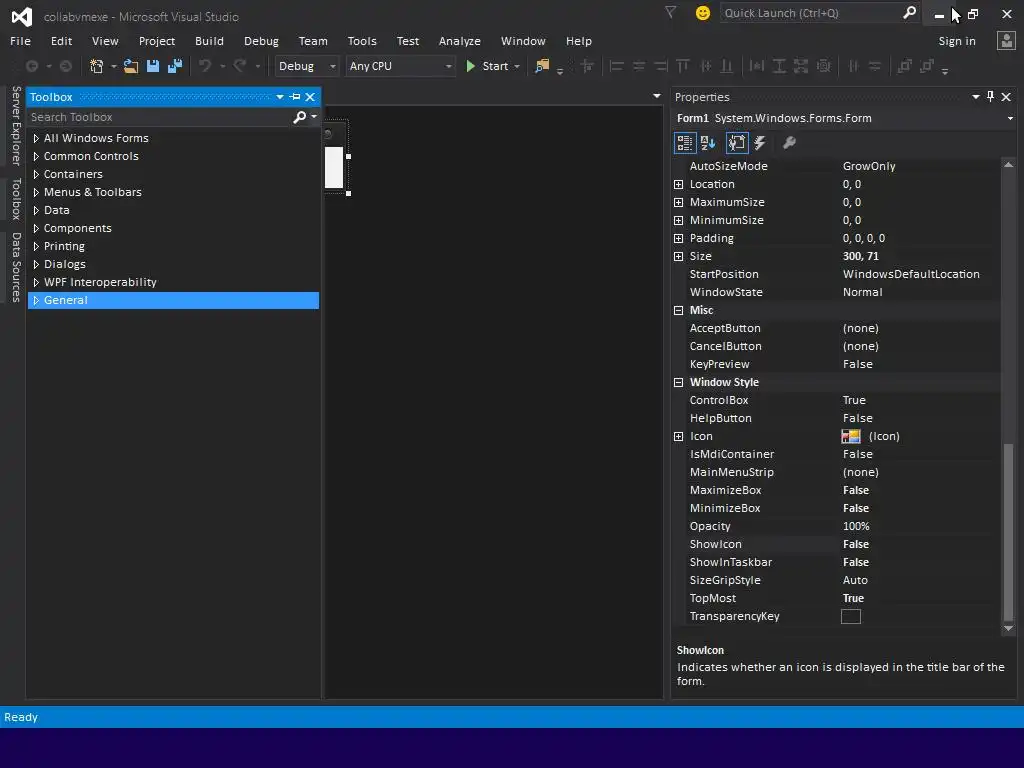The width and height of the screenshot is (1024, 768).
Task: Collapse the Misc category
Action: click(x=679, y=310)
